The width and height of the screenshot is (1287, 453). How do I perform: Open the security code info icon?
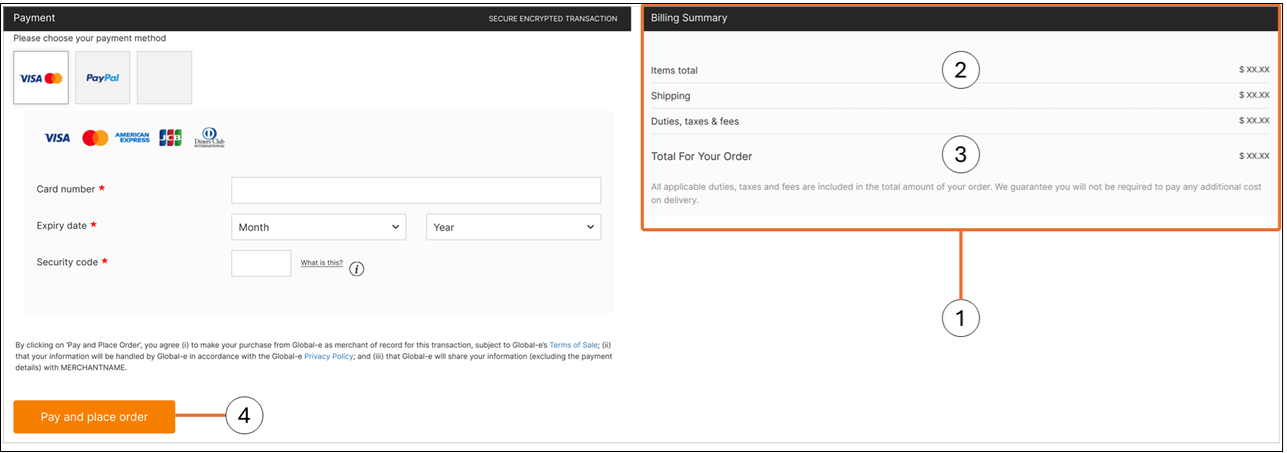pos(357,268)
